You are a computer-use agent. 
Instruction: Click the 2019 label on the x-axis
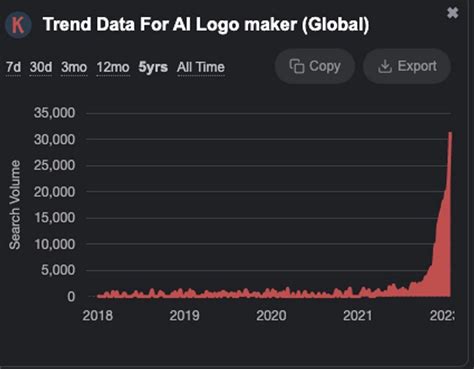click(x=184, y=315)
